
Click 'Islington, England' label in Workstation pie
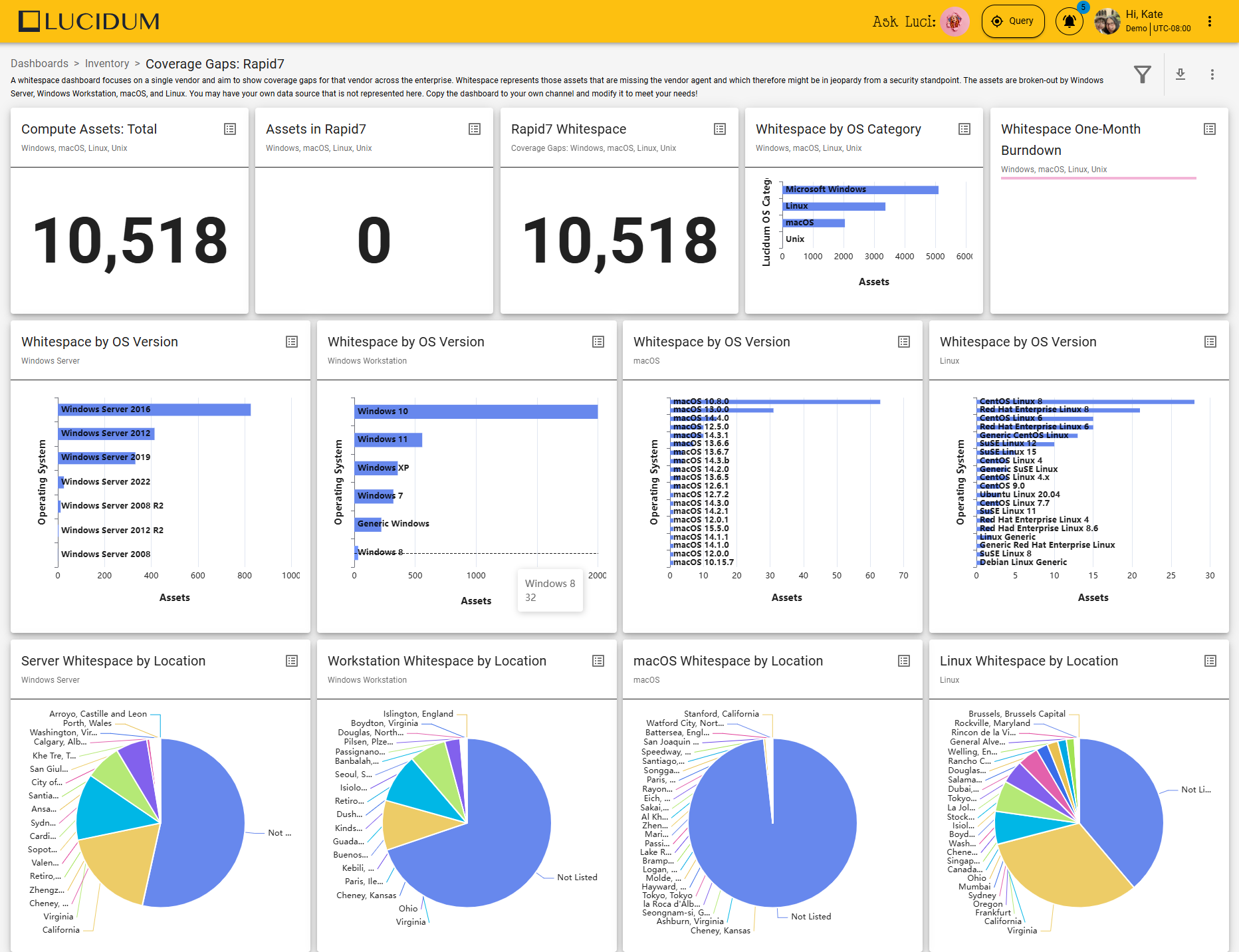point(418,714)
